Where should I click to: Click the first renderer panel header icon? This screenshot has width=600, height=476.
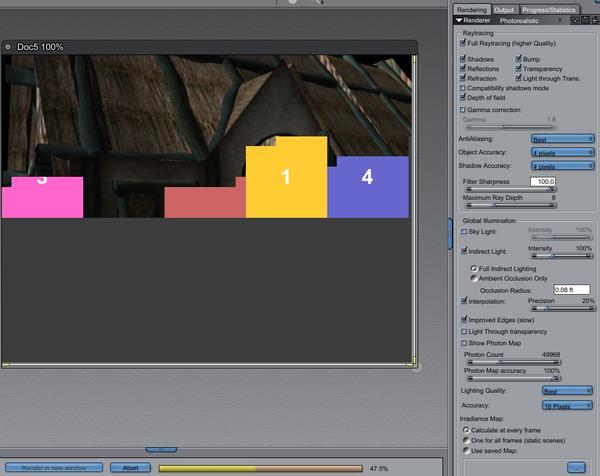574,20
